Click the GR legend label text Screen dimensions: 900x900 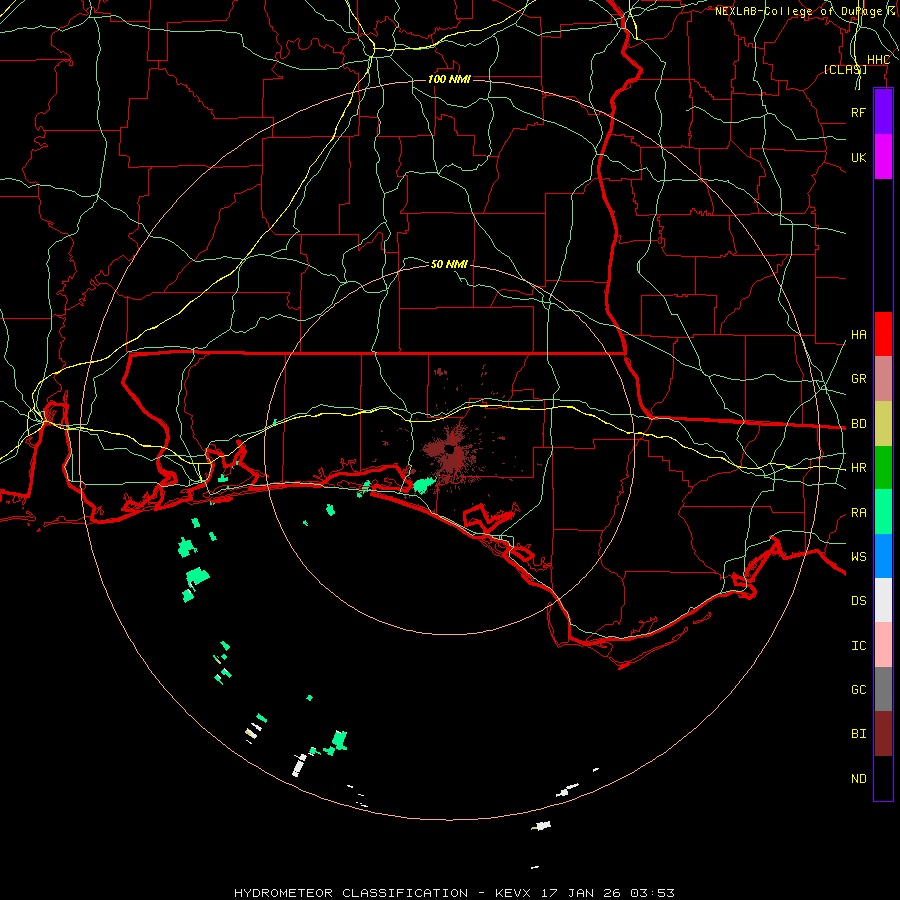point(858,379)
